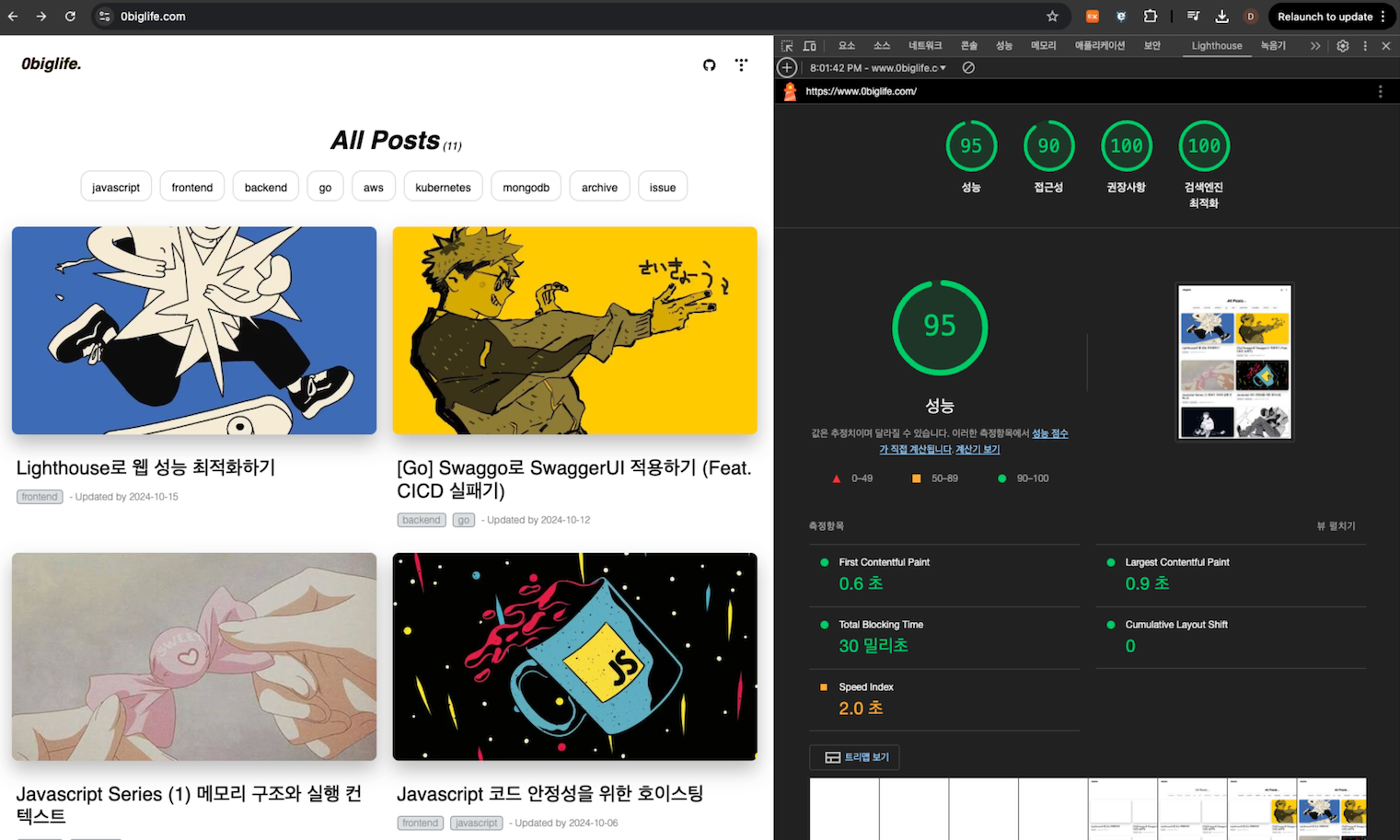Open the [Go] Swaggo SwaggerUI post thumbnail
Screen dimensions: 1400x840
click(x=575, y=330)
